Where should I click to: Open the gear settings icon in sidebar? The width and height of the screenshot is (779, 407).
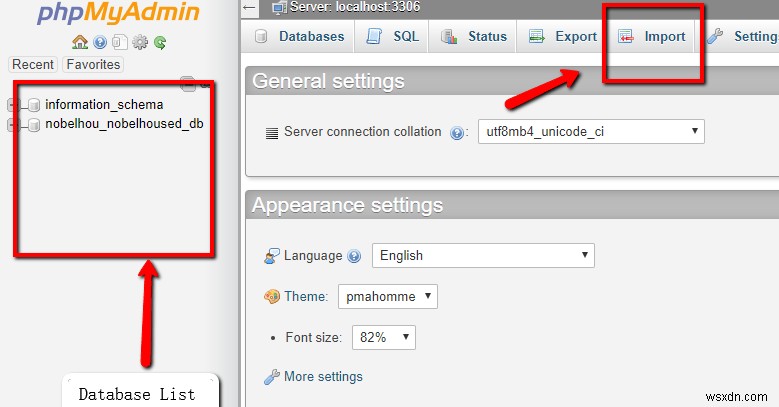click(x=140, y=42)
